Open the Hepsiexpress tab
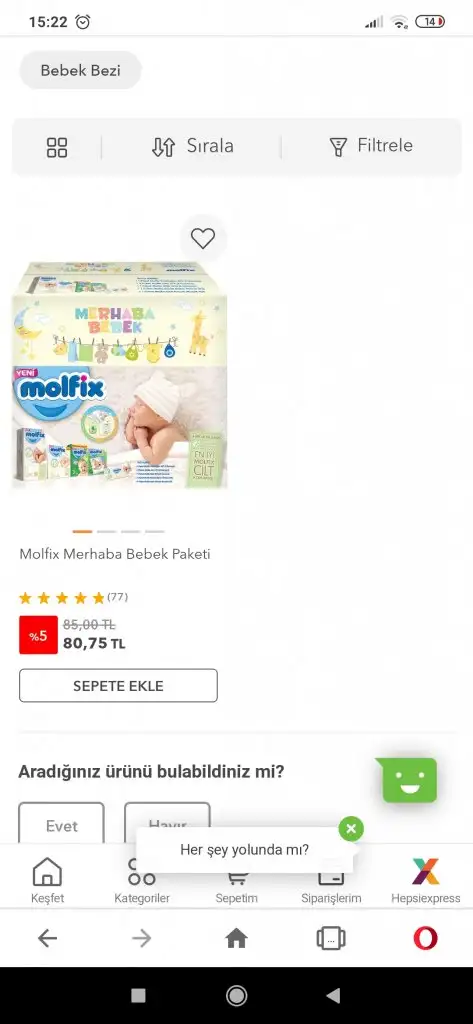Viewport: 473px width, 1024px height. 426,880
